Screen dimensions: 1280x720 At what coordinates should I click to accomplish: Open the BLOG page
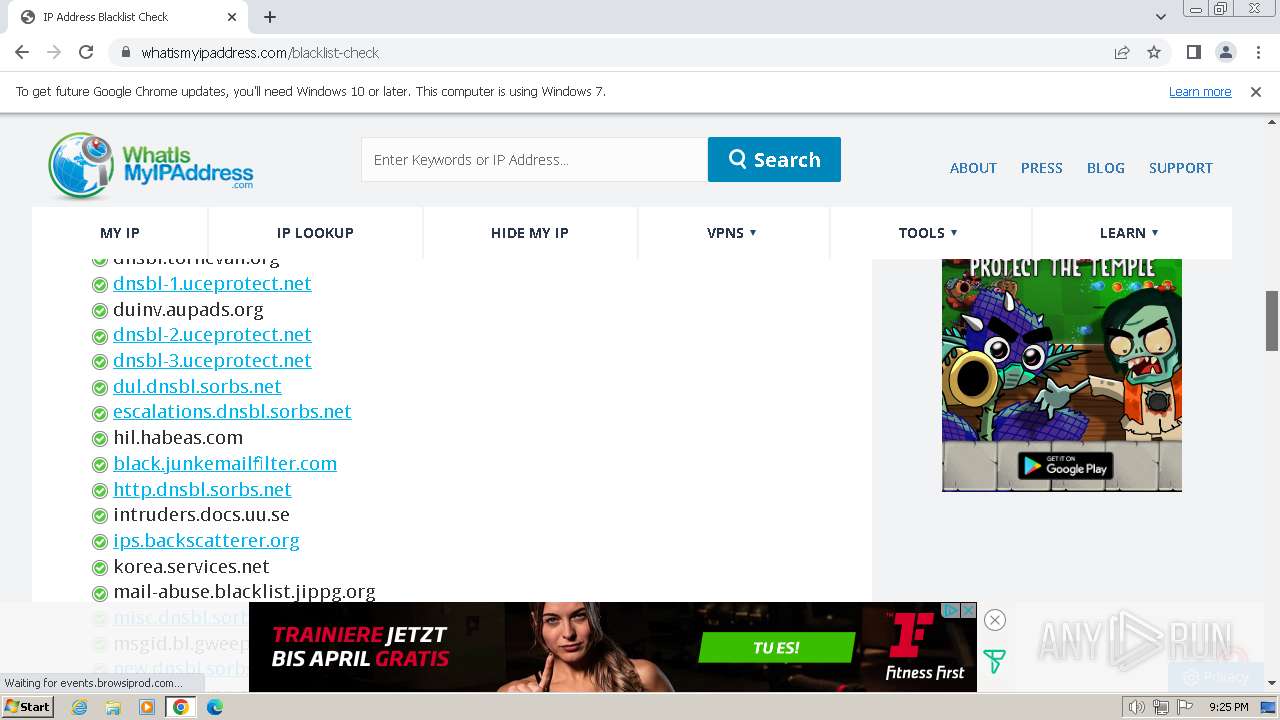coord(1105,168)
